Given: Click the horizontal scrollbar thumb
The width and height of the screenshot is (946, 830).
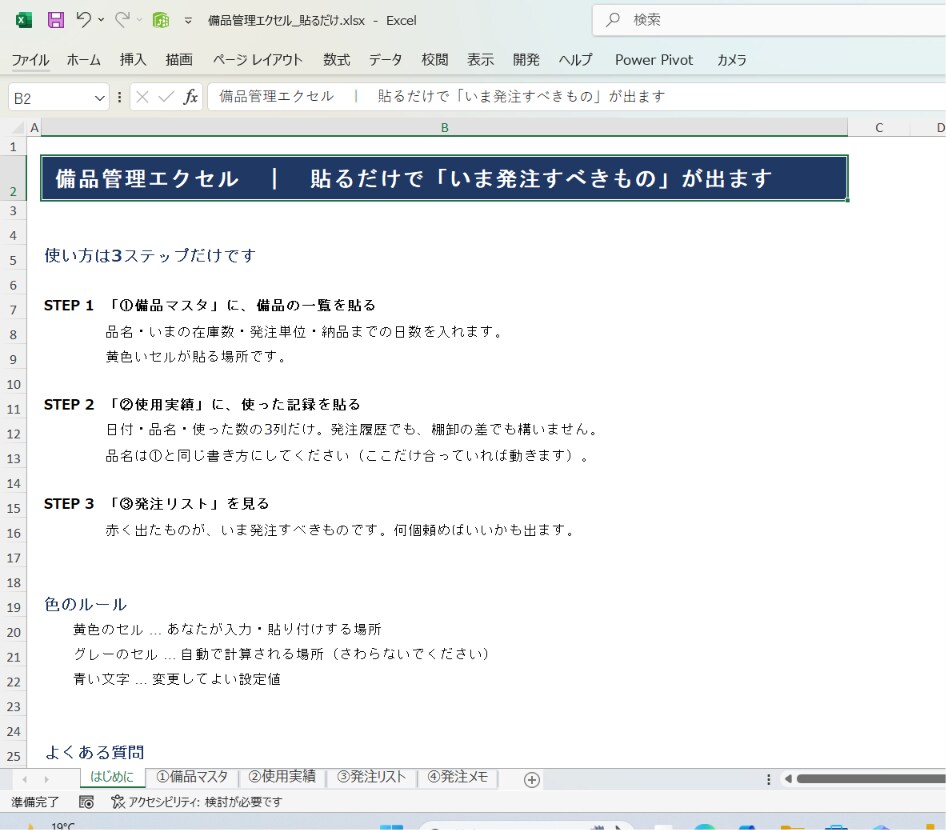Looking at the screenshot, I should point(871,779).
